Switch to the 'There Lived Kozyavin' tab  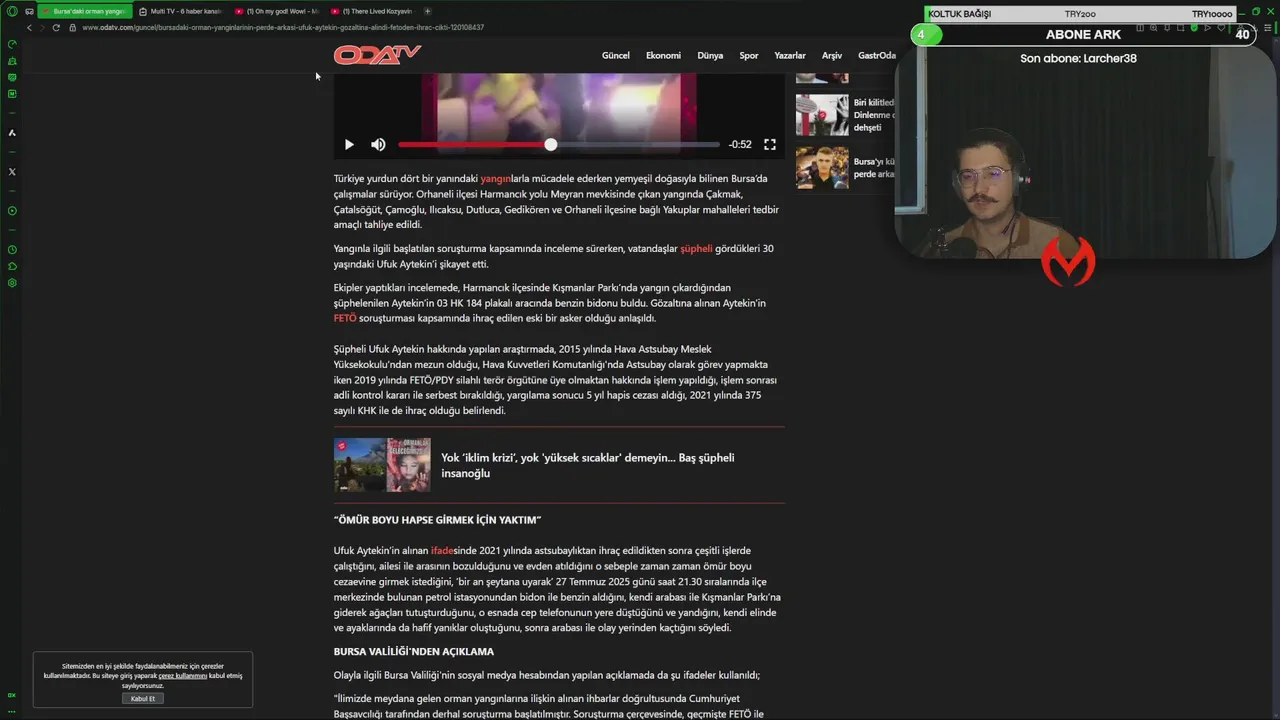pos(374,11)
